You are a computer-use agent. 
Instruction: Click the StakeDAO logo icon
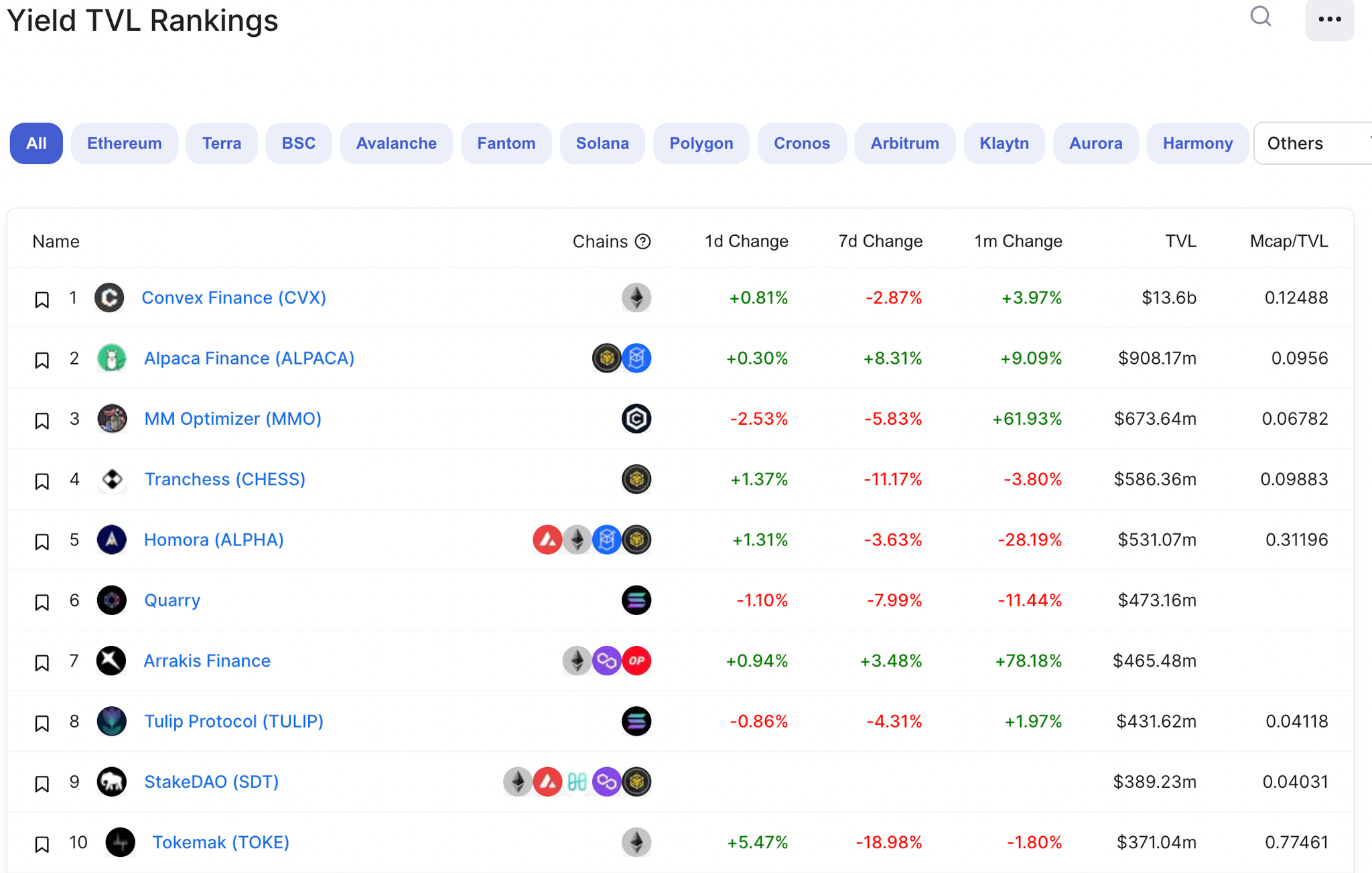(x=111, y=782)
